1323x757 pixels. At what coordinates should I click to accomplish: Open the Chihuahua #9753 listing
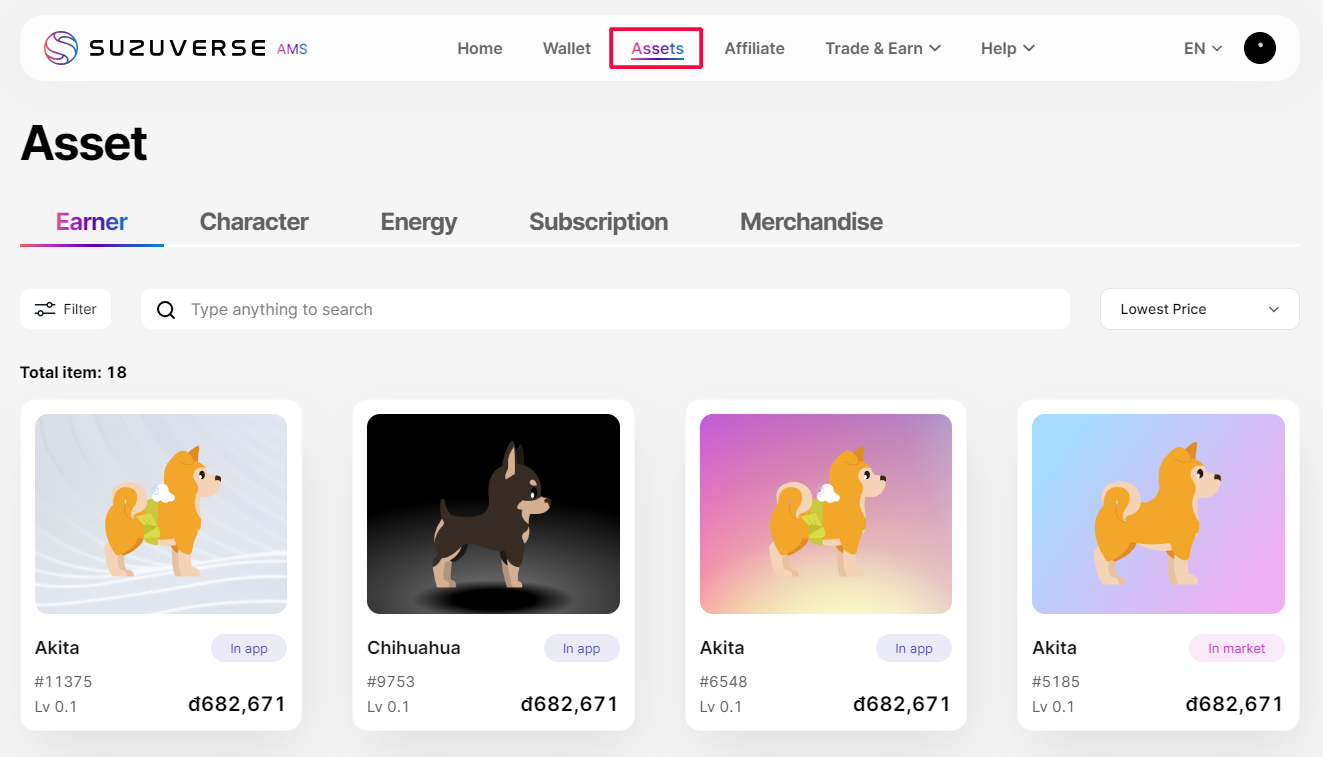[x=493, y=513]
